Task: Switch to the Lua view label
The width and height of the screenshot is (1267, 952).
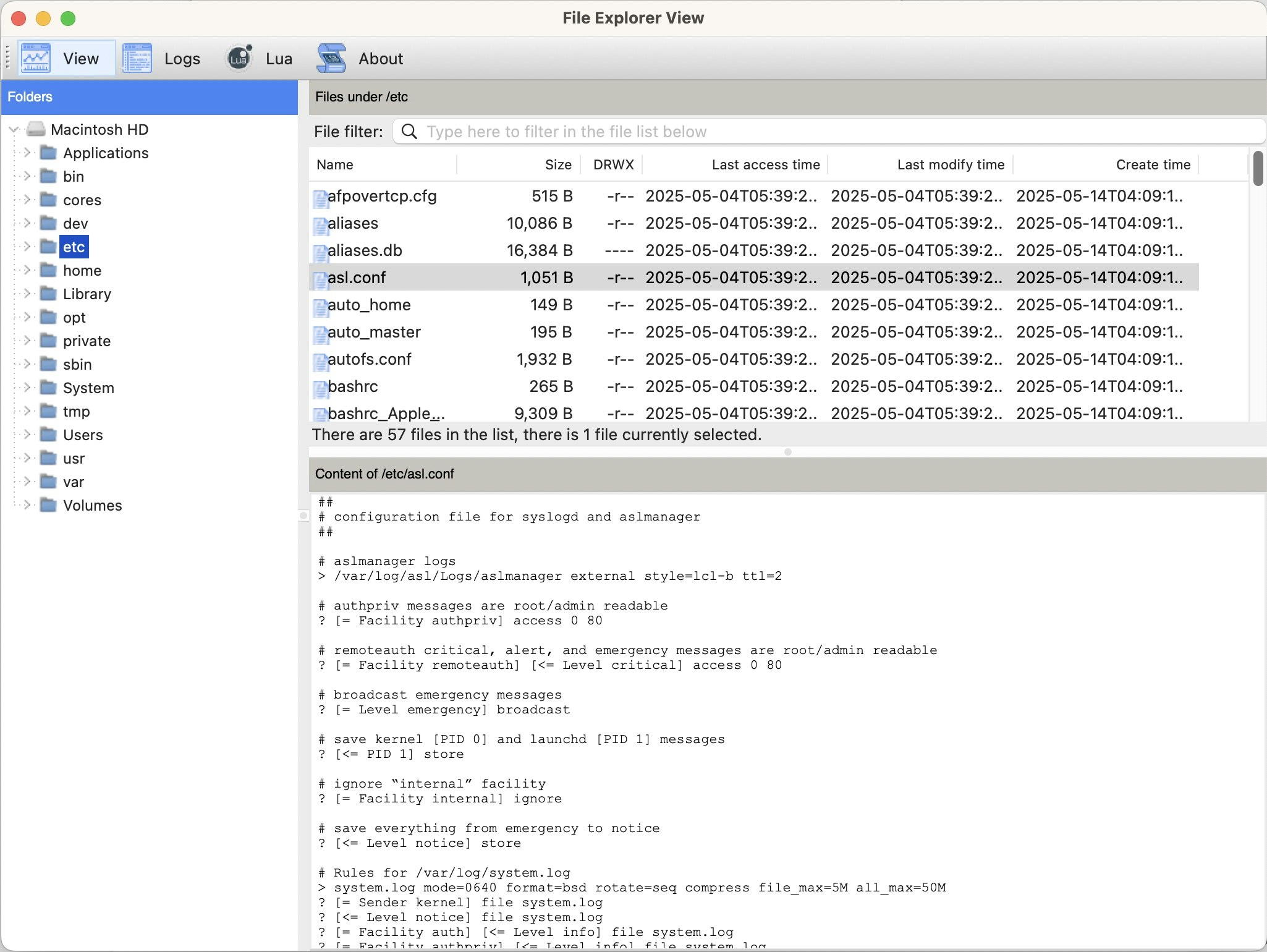Action: pyautogui.click(x=279, y=59)
